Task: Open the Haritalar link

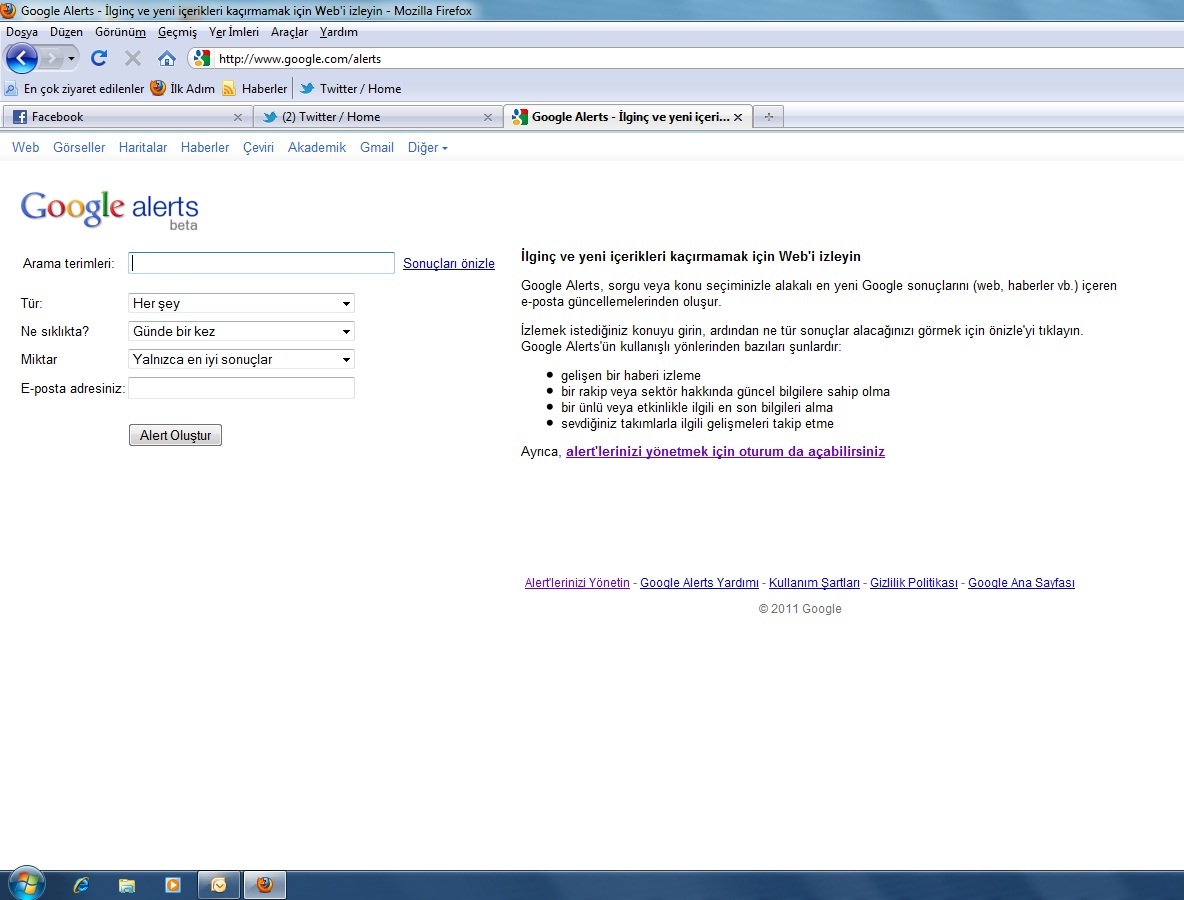Action: click(x=143, y=147)
